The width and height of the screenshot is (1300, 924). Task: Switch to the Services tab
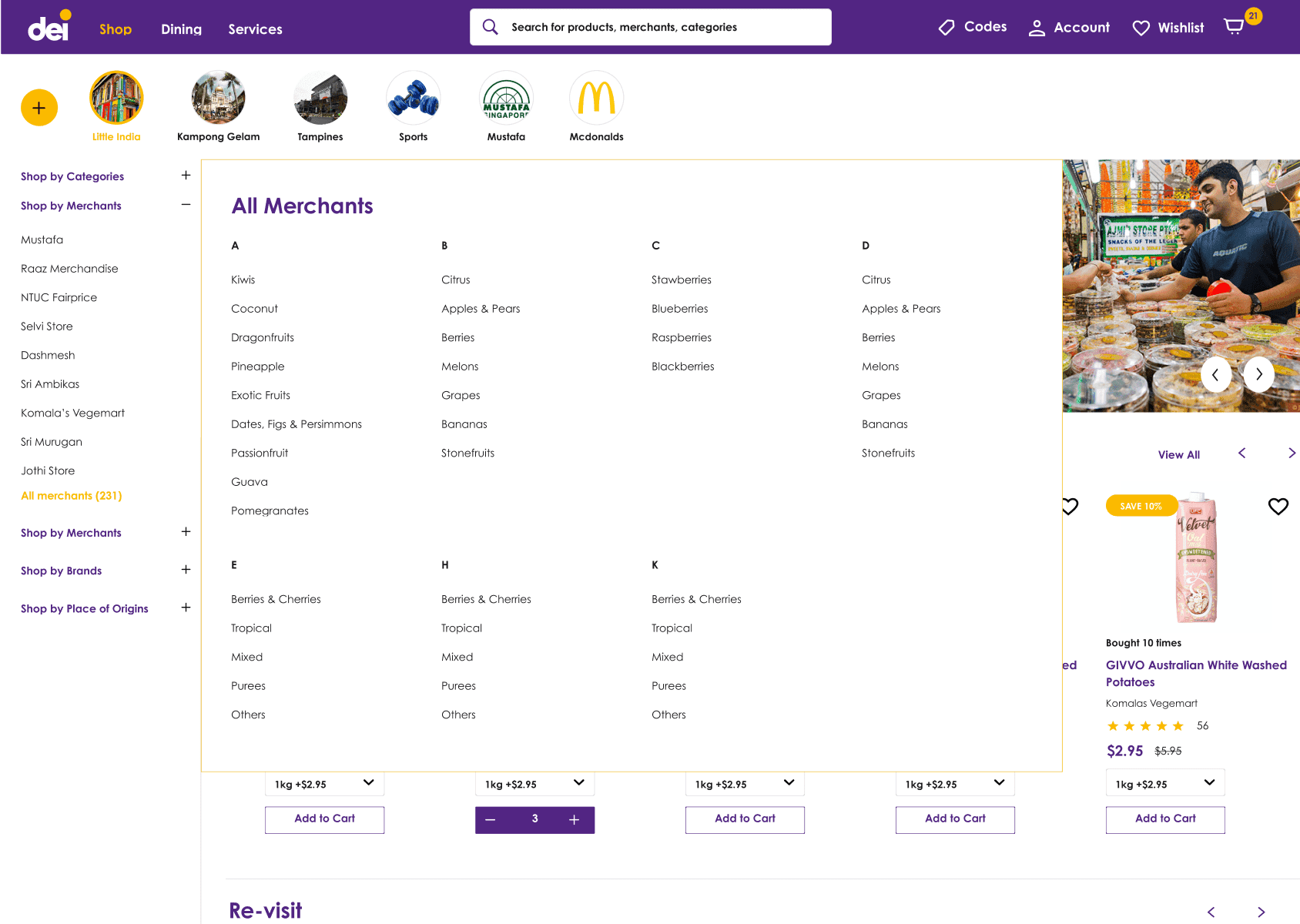[255, 29]
